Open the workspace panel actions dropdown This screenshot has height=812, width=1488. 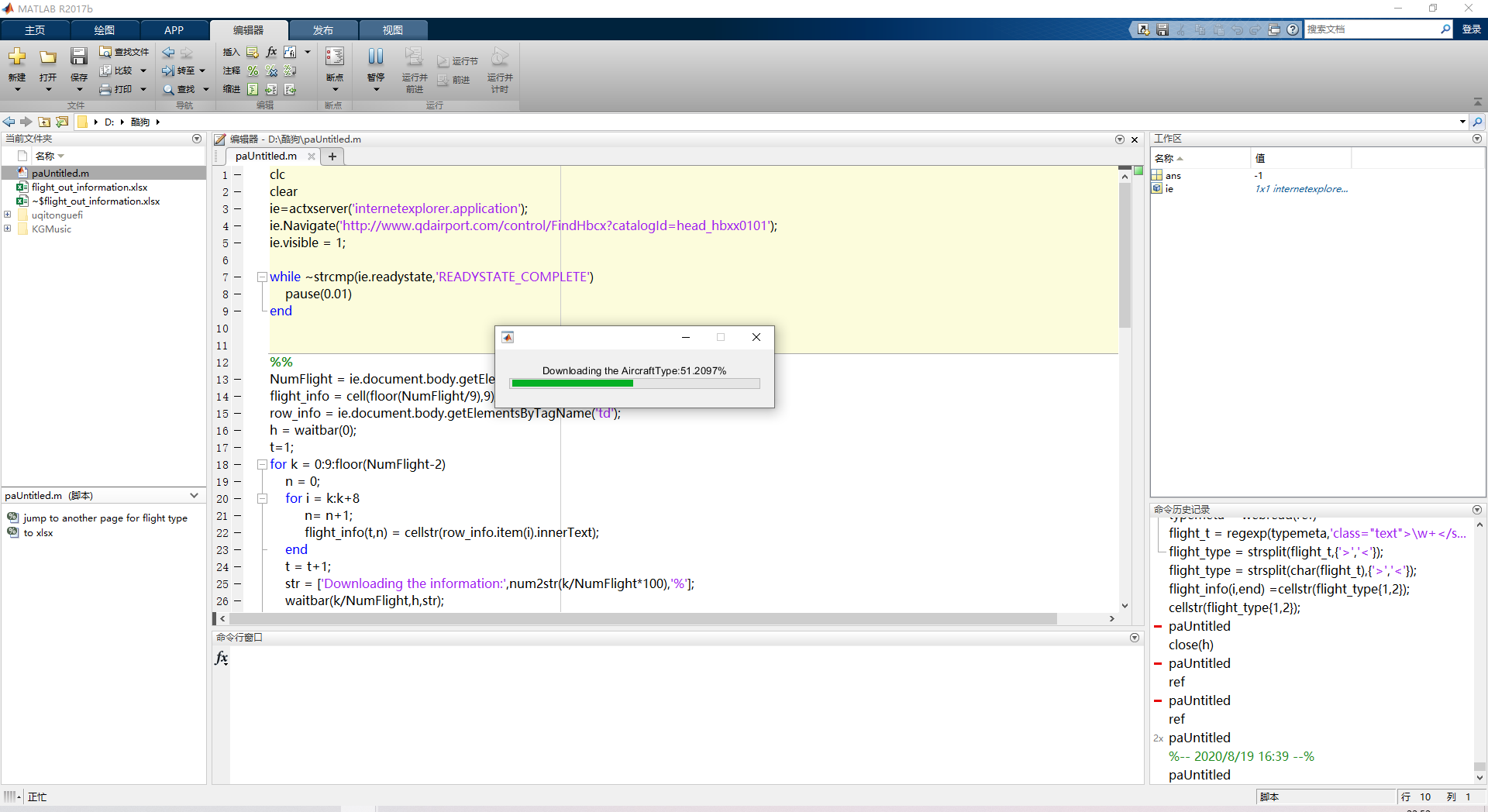[x=1477, y=139]
